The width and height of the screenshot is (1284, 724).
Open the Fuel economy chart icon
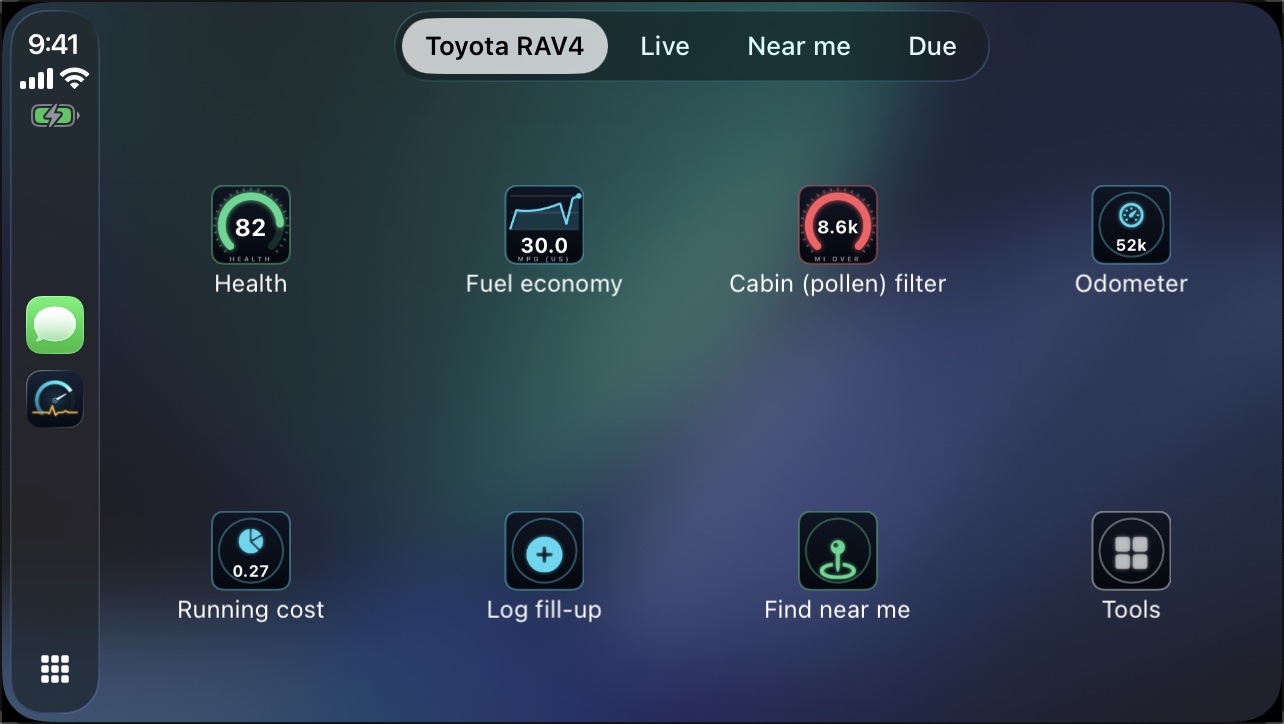(x=544, y=225)
